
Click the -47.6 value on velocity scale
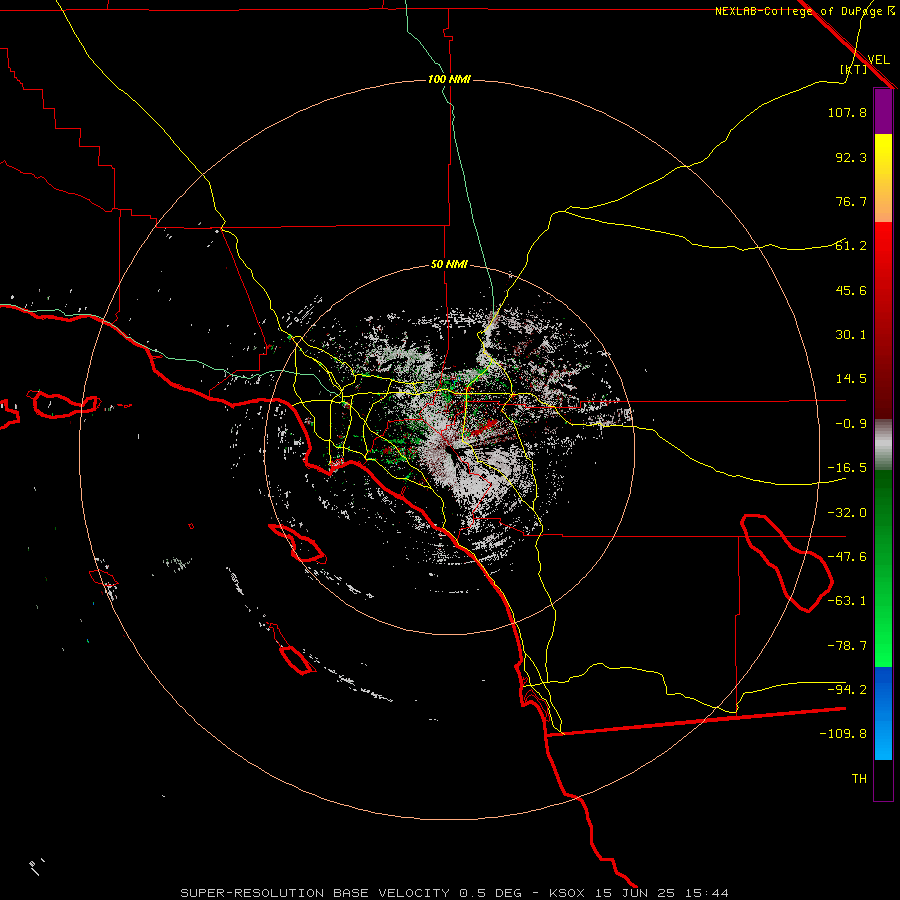tap(847, 557)
